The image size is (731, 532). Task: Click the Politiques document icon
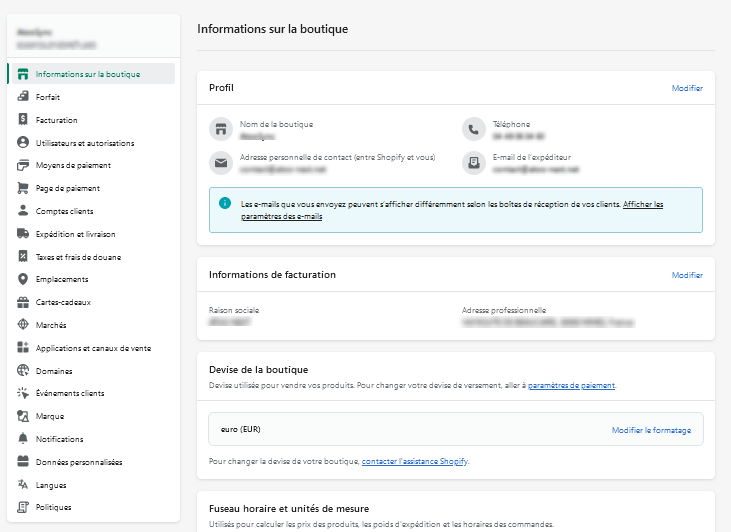coord(23,507)
